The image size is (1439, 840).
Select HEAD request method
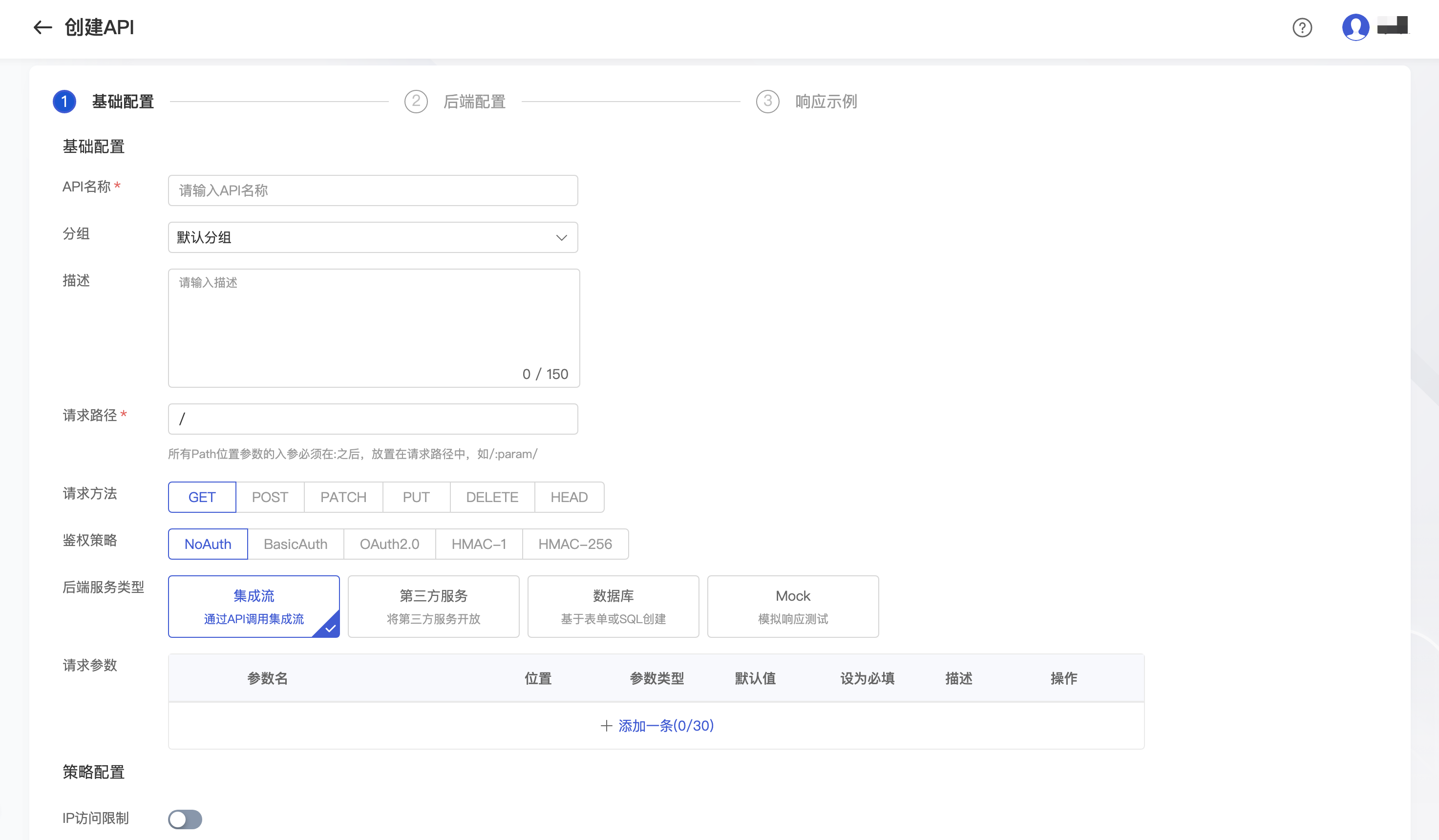click(570, 497)
